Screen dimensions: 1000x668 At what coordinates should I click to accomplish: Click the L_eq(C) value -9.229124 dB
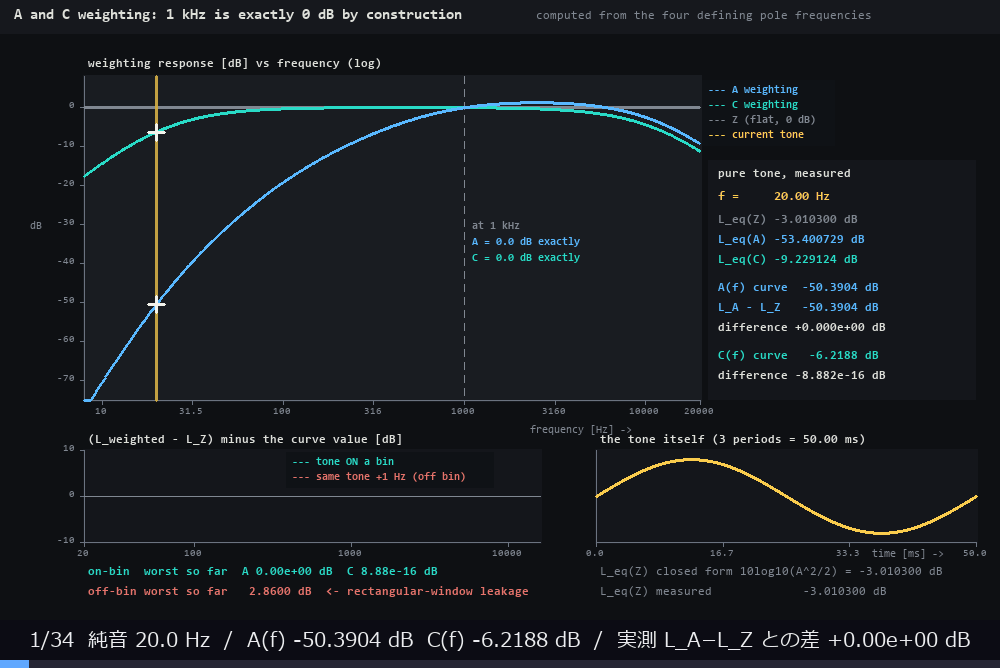[816, 259]
